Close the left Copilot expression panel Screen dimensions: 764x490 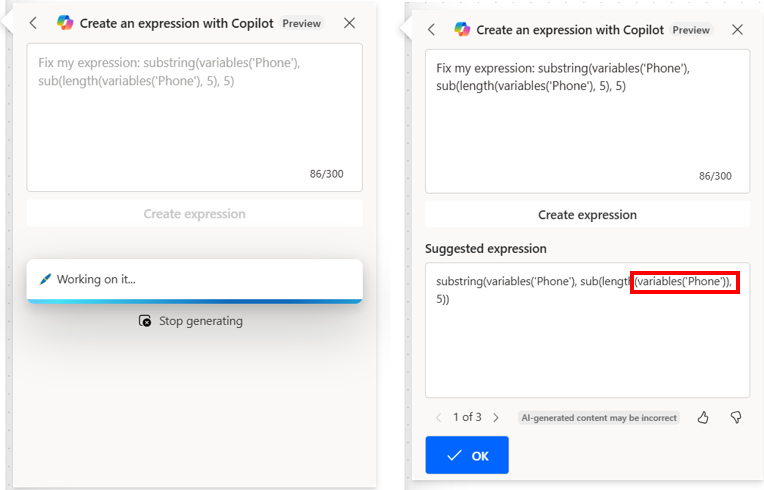tap(349, 23)
